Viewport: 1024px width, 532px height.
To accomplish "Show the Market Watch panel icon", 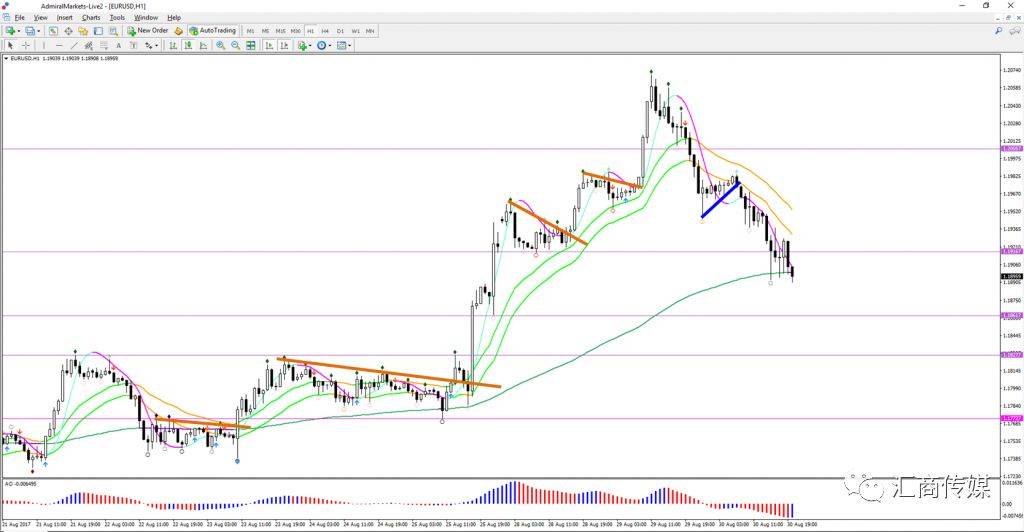I will tap(53, 31).
